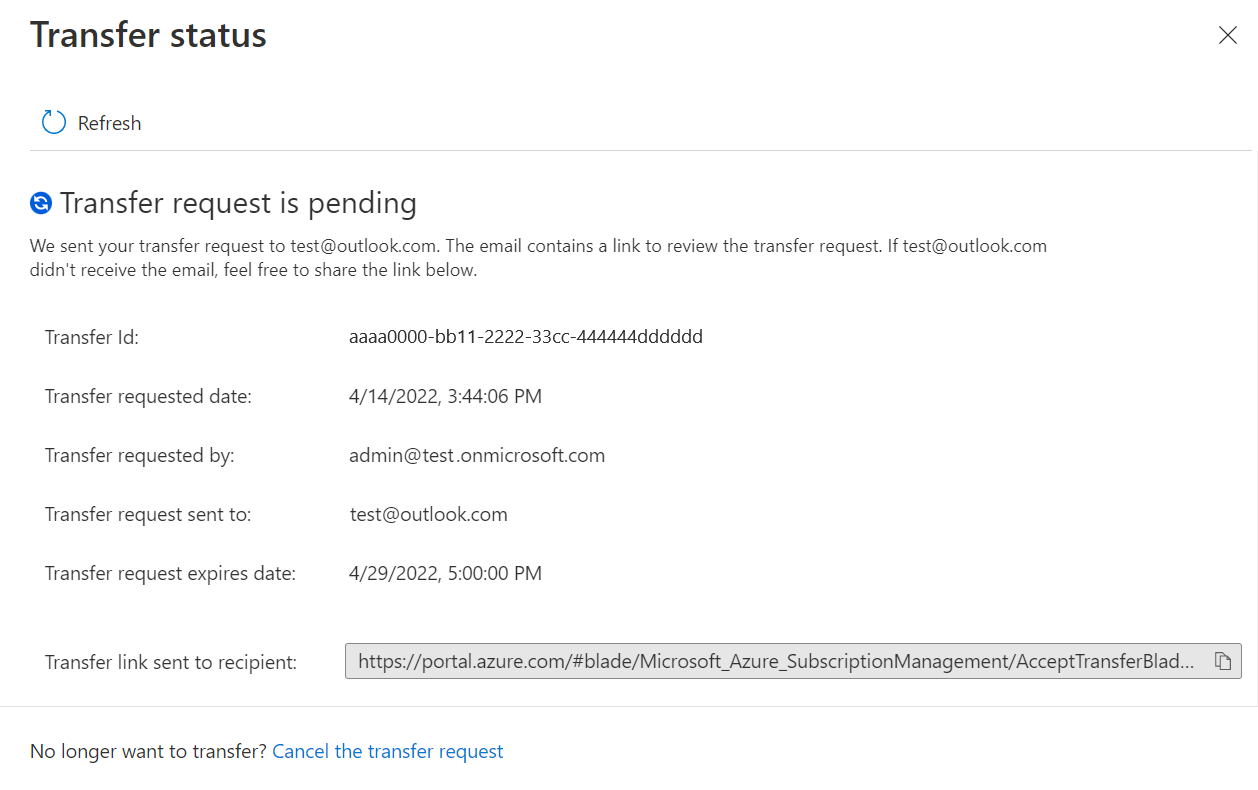Click the Transfer requested by label
The width and height of the screenshot is (1258, 790).
[139, 455]
